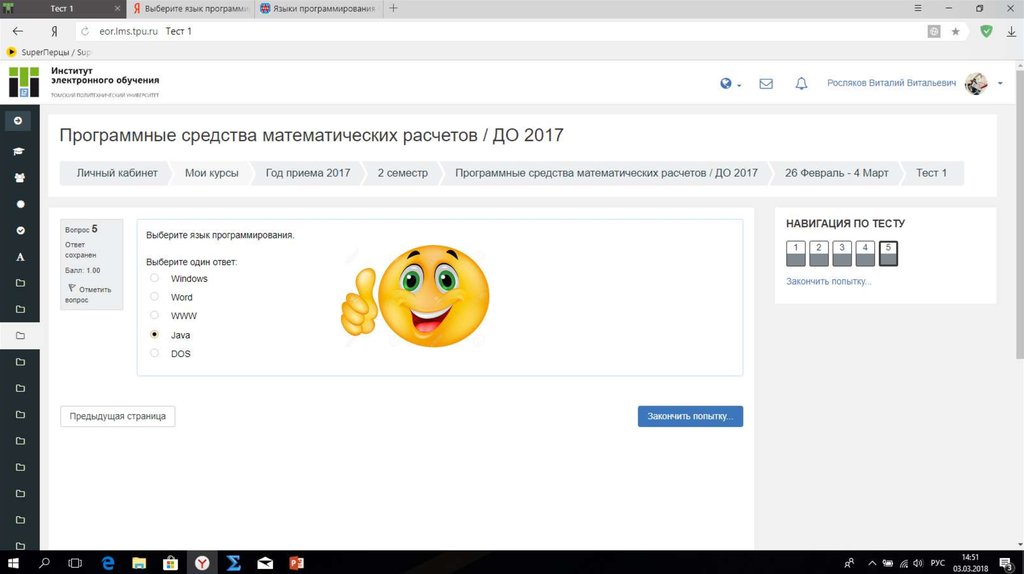
Task: Go to question 3 in test navigation
Action: pyautogui.click(x=841, y=253)
